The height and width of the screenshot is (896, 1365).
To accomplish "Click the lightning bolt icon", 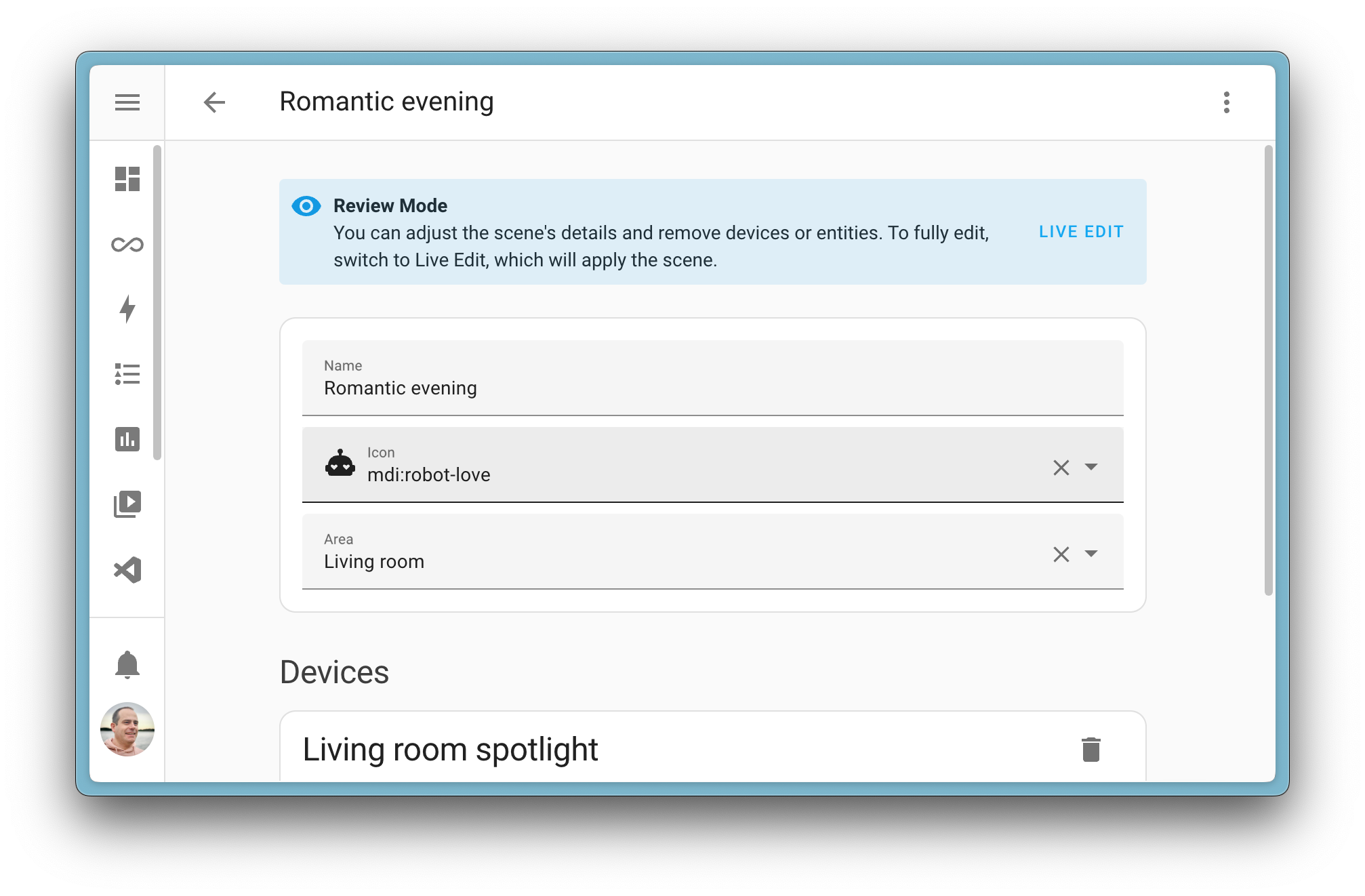I will (x=127, y=308).
